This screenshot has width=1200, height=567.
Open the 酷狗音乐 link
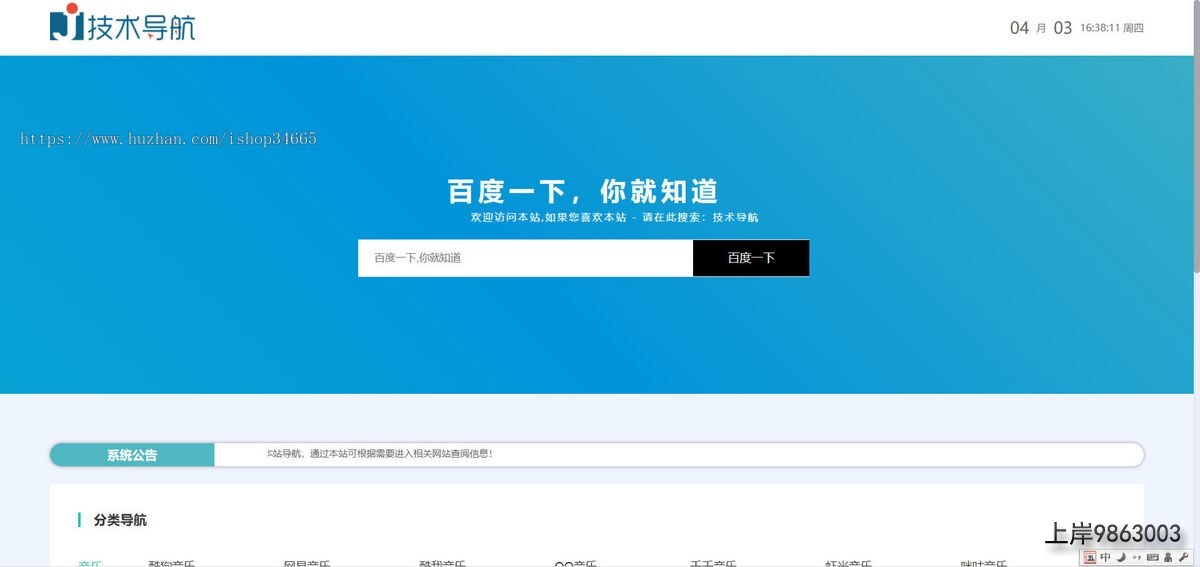tap(172, 563)
